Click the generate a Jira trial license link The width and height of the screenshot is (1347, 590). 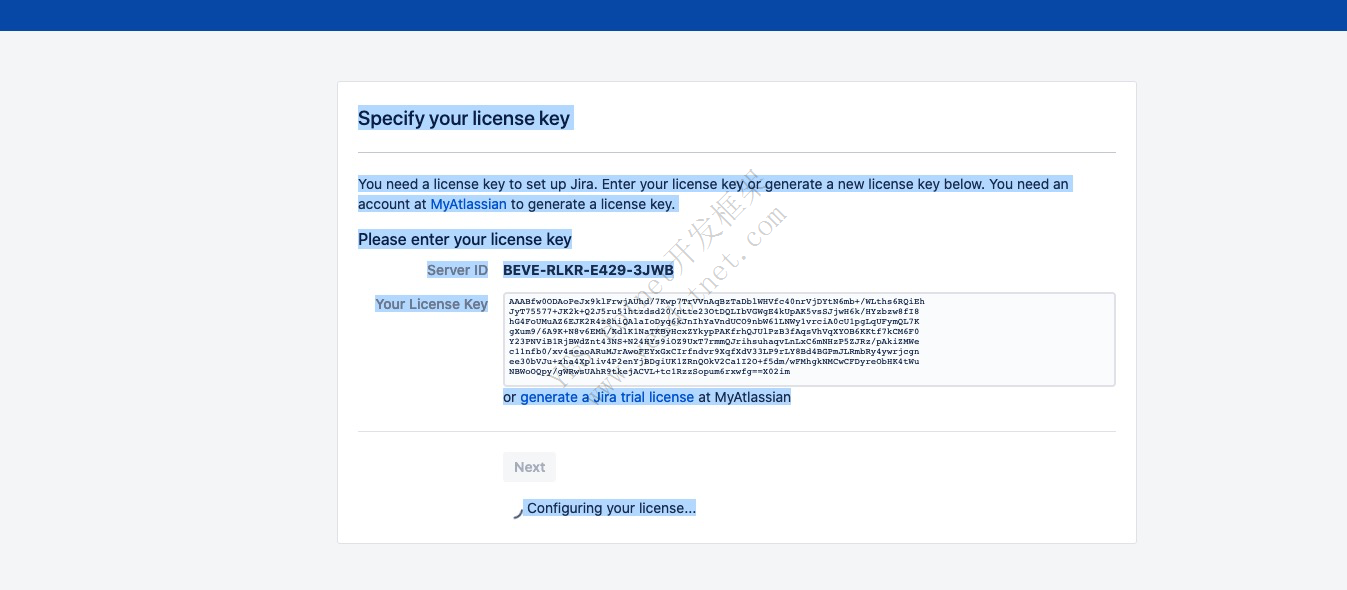(x=607, y=397)
